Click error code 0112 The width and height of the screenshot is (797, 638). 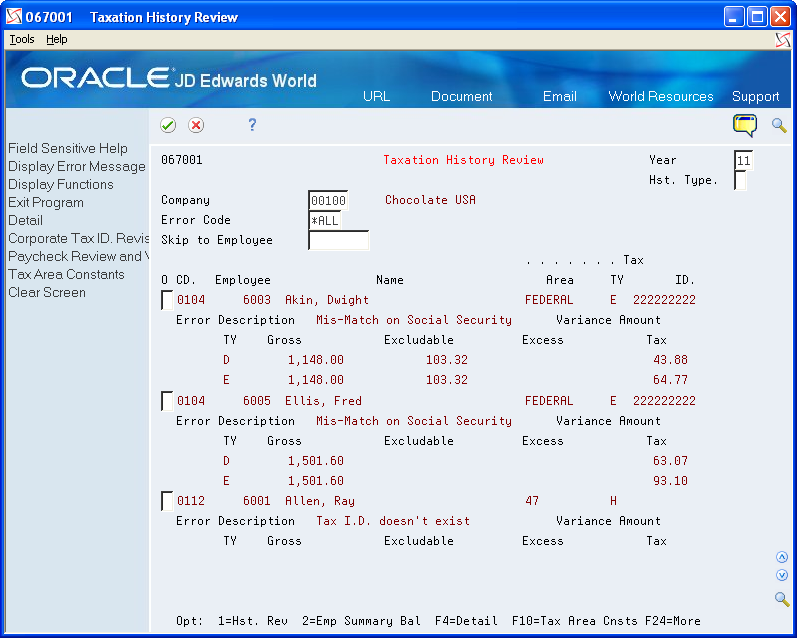tap(191, 501)
